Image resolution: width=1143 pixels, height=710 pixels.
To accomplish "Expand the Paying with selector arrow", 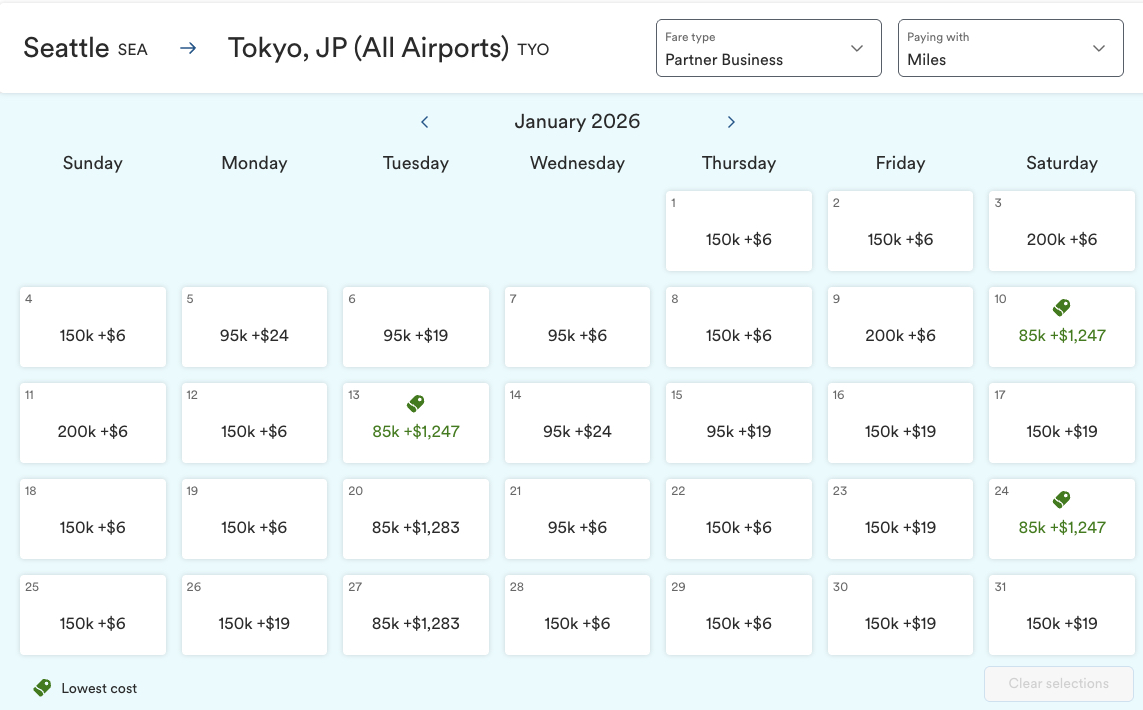I will [1098, 47].
